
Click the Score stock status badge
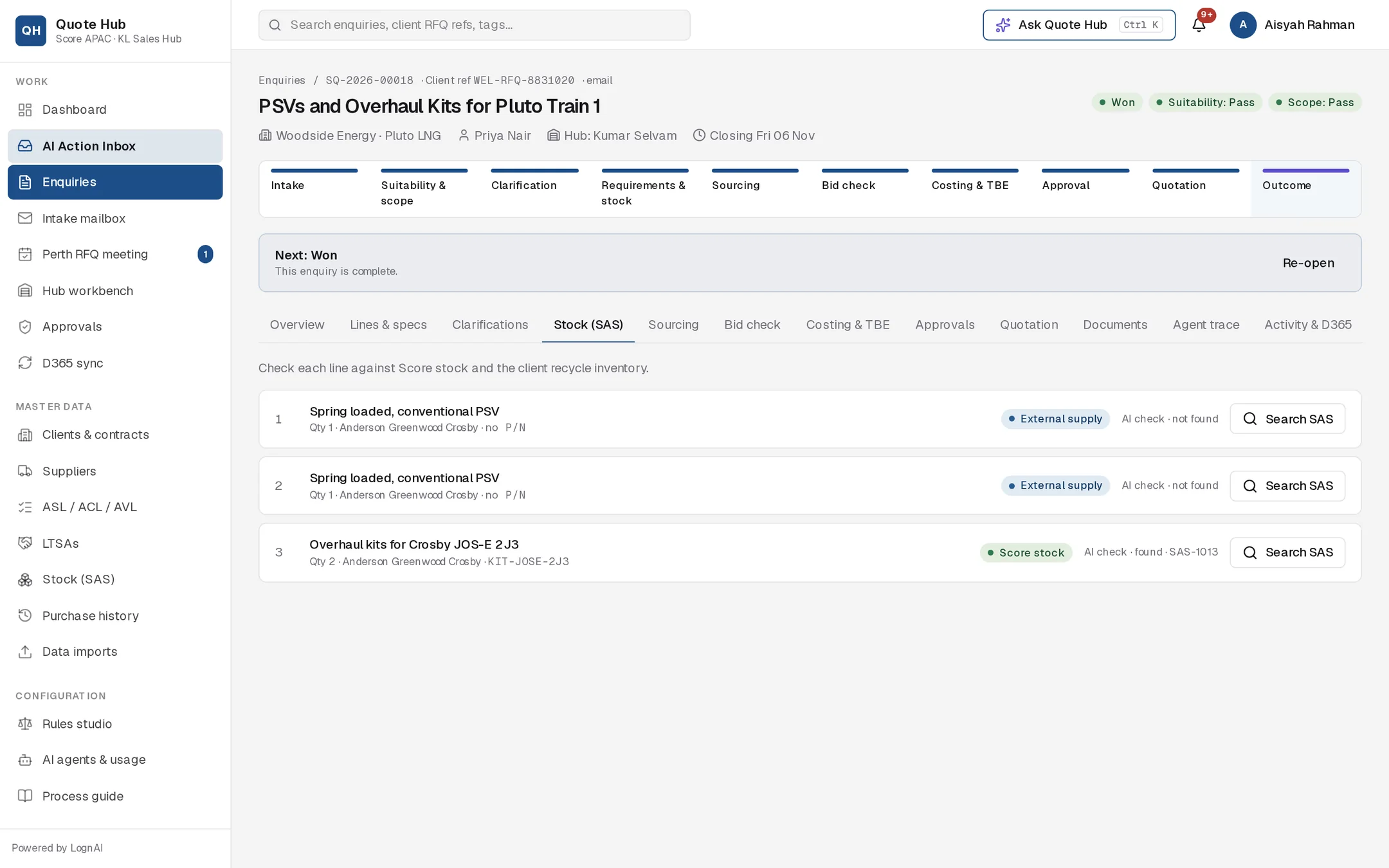pyautogui.click(x=1026, y=553)
